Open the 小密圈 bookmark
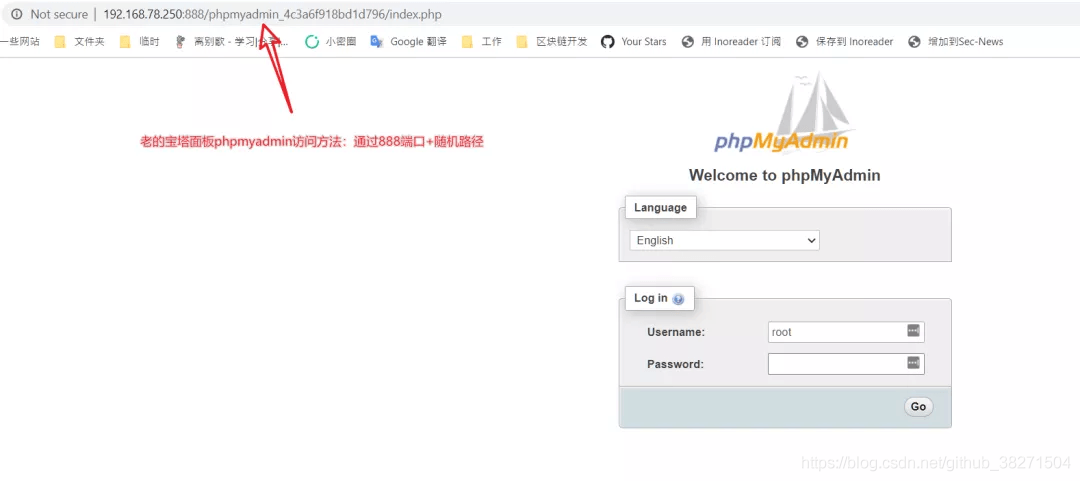The image size is (1080, 481). pyautogui.click(x=331, y=41)
